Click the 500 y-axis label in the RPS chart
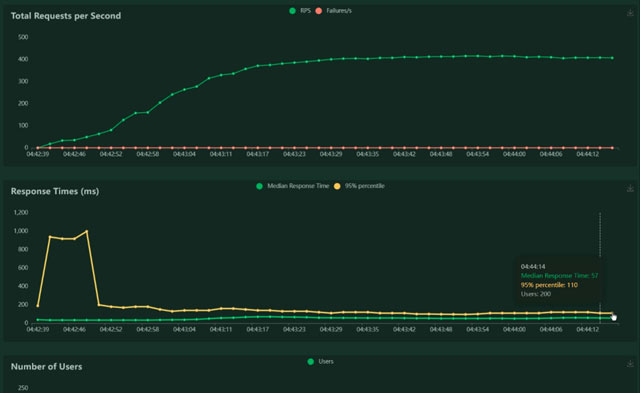640x393 pixels. (23, 37)
